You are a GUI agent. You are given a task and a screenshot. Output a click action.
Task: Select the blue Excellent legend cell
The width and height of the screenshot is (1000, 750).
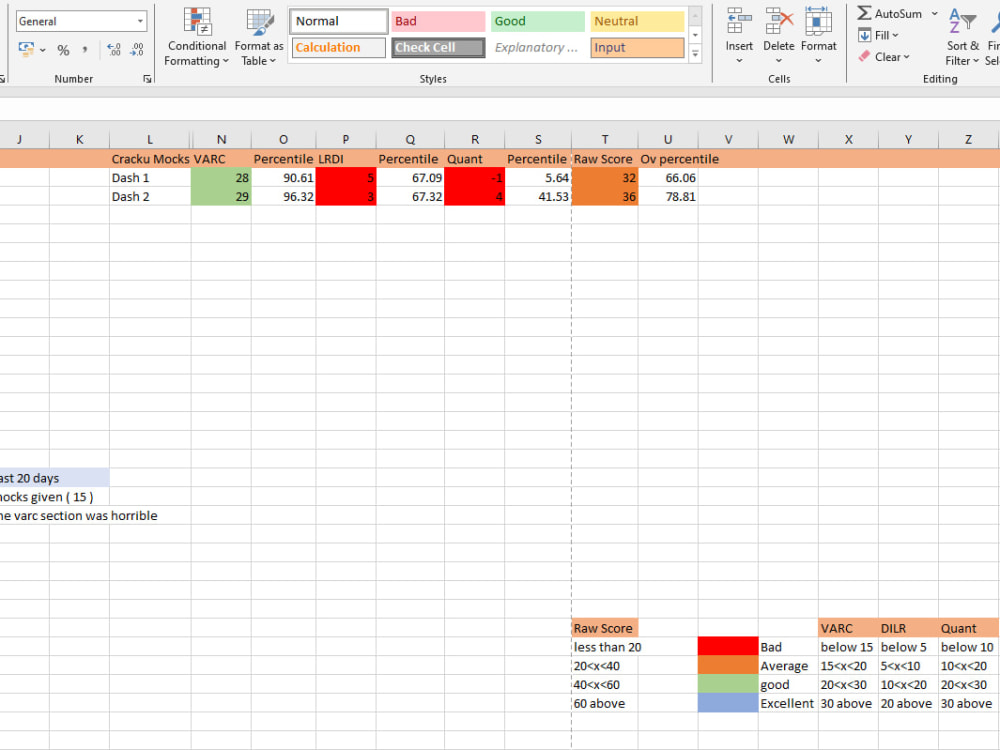pyautogui.click(x=728, y=703)
